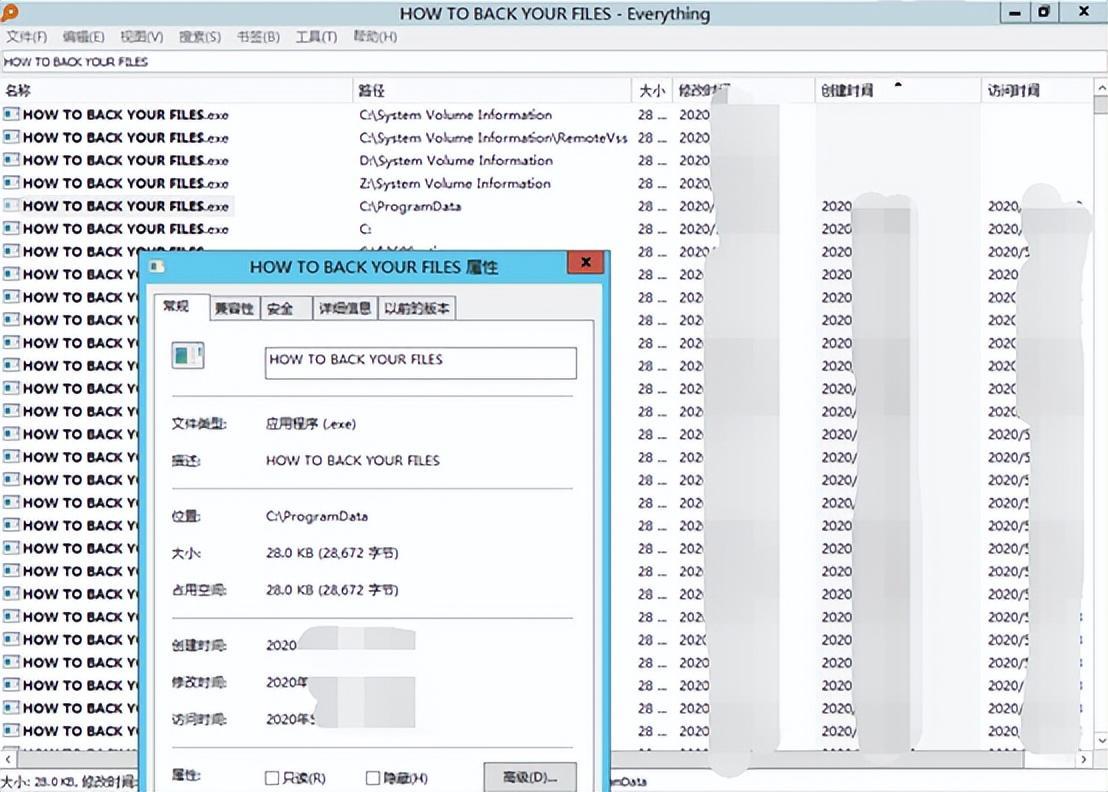
Task: Click exe icon of the C:\ProgramData result row
Action: point(11,206)
